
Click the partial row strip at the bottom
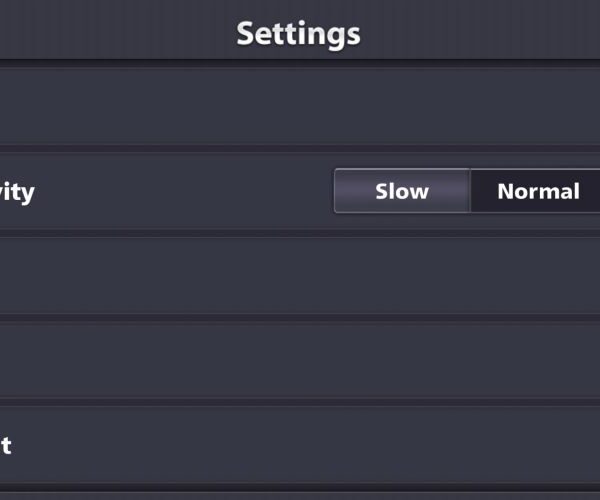tap(300, 495)
